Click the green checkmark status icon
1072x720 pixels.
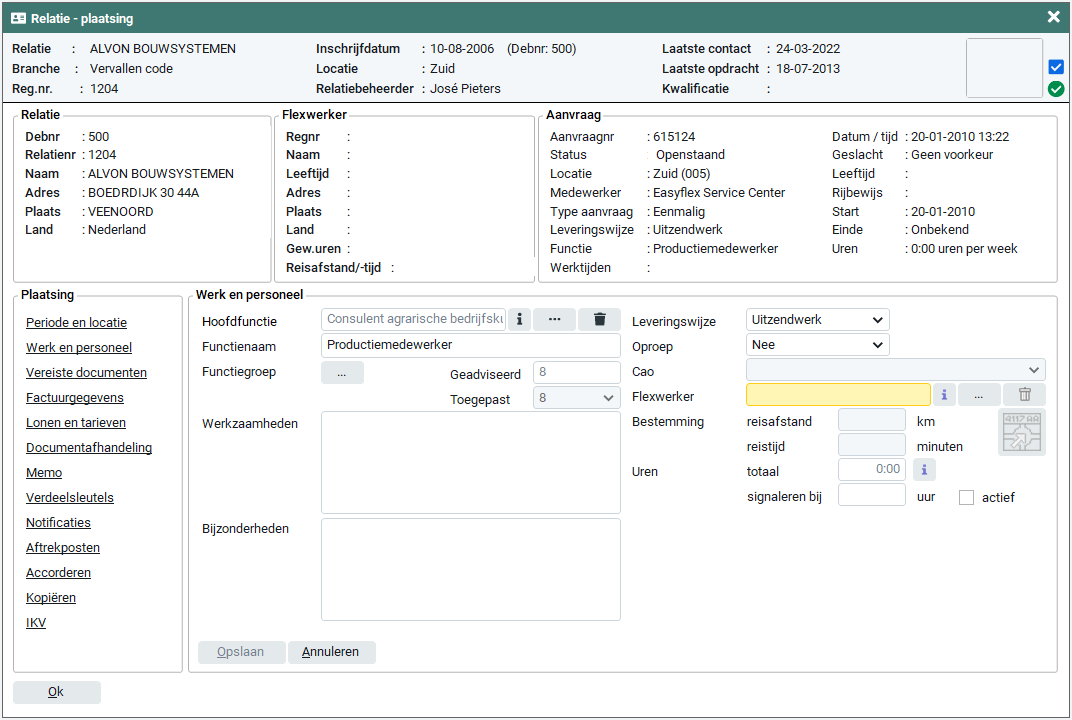click(1056, 89)
